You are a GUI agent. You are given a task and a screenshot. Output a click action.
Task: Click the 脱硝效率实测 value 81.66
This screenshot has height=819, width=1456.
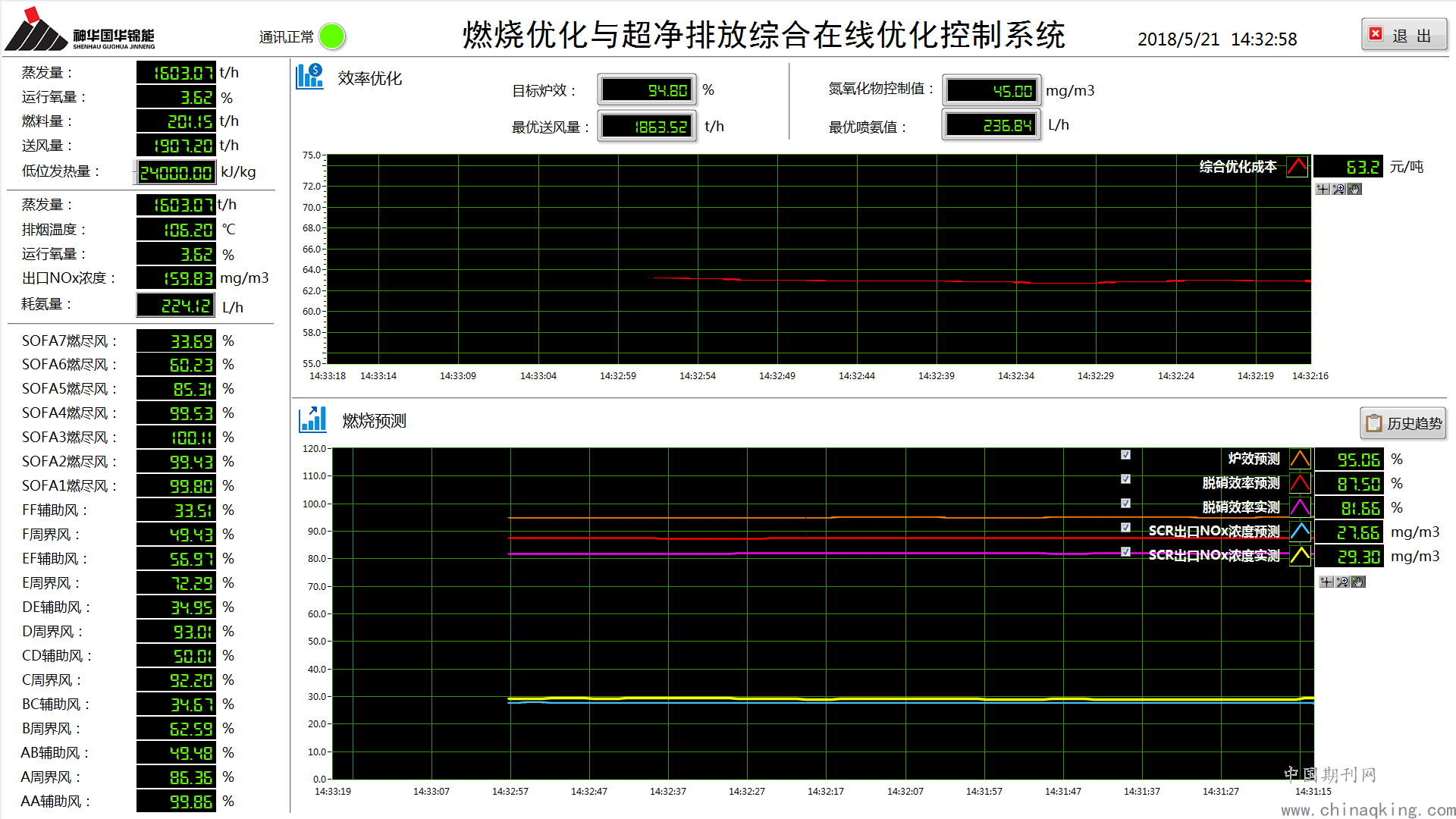(1349, 508)
